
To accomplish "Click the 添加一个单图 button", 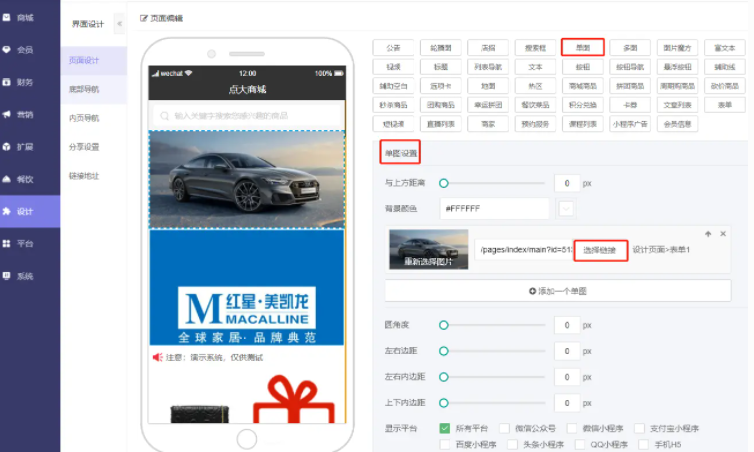I will pos(558,291).
